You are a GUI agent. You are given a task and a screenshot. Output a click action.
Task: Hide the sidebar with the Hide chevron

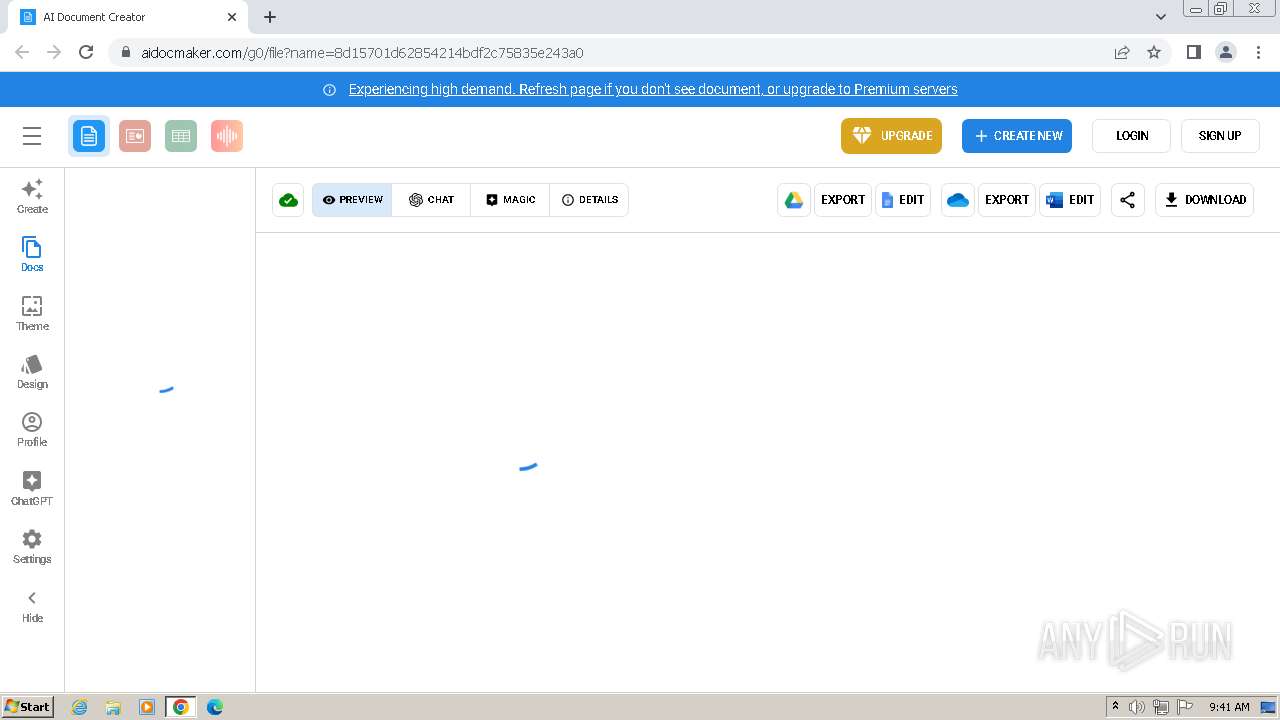coord(32,605)
